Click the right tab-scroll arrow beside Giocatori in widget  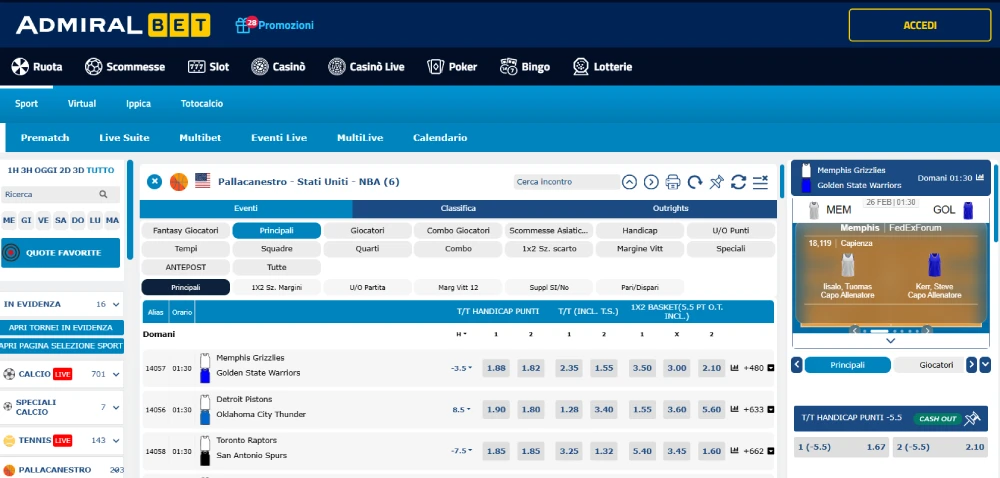[x=971, y=365]
